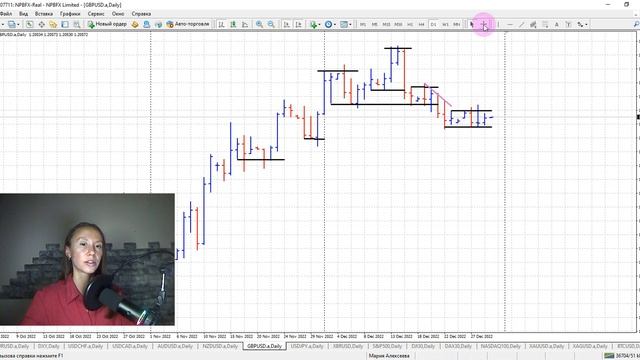The width and height of the screenshot is (640, 360).
Task: Switch to the XAUUSD.a,Daily chart tab
Action: tap(546, 346)
